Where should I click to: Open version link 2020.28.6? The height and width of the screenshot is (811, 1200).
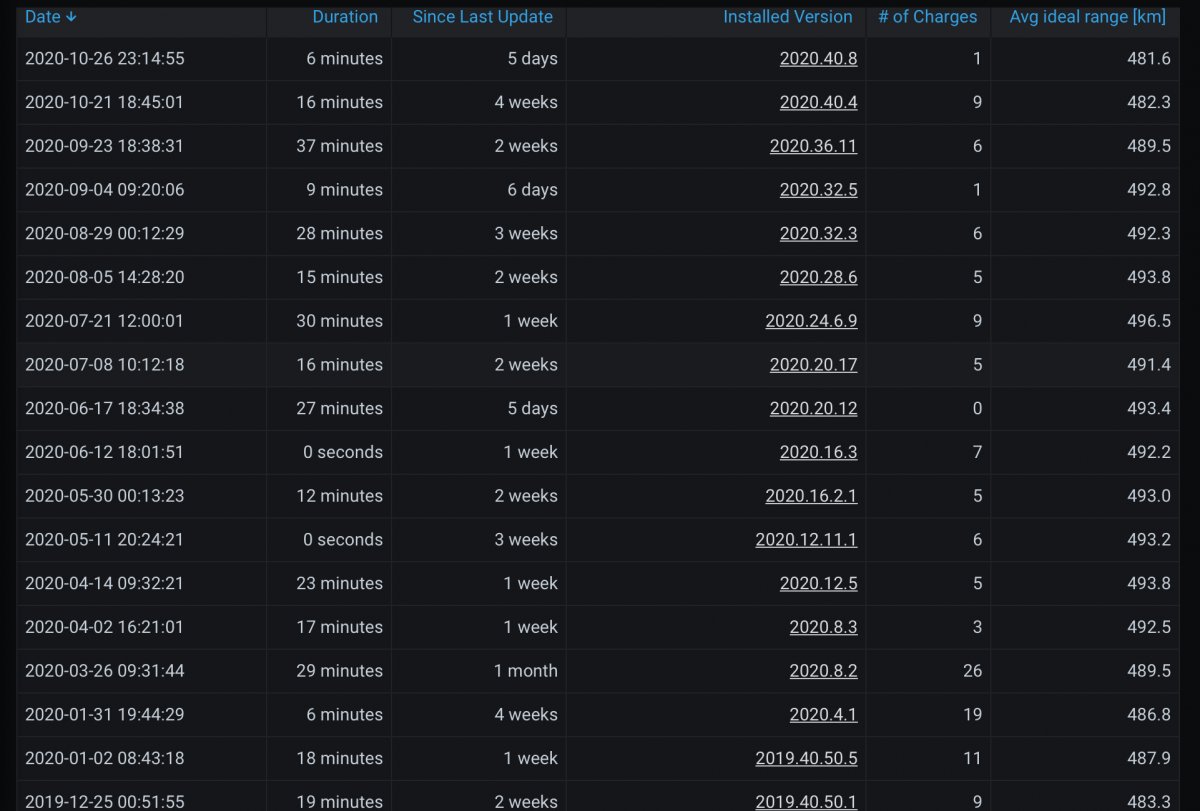(818, 277)
